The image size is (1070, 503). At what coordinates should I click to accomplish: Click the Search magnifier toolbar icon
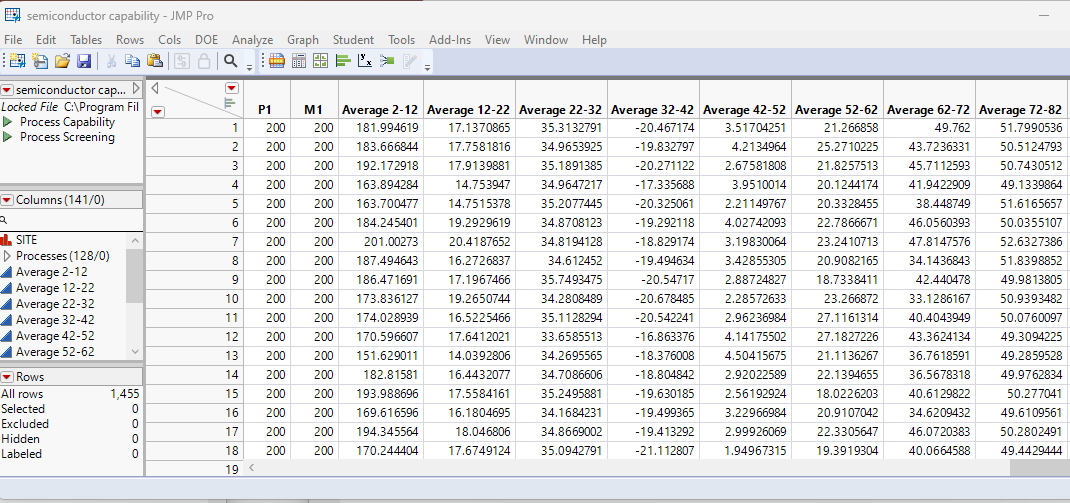(231, 61)
